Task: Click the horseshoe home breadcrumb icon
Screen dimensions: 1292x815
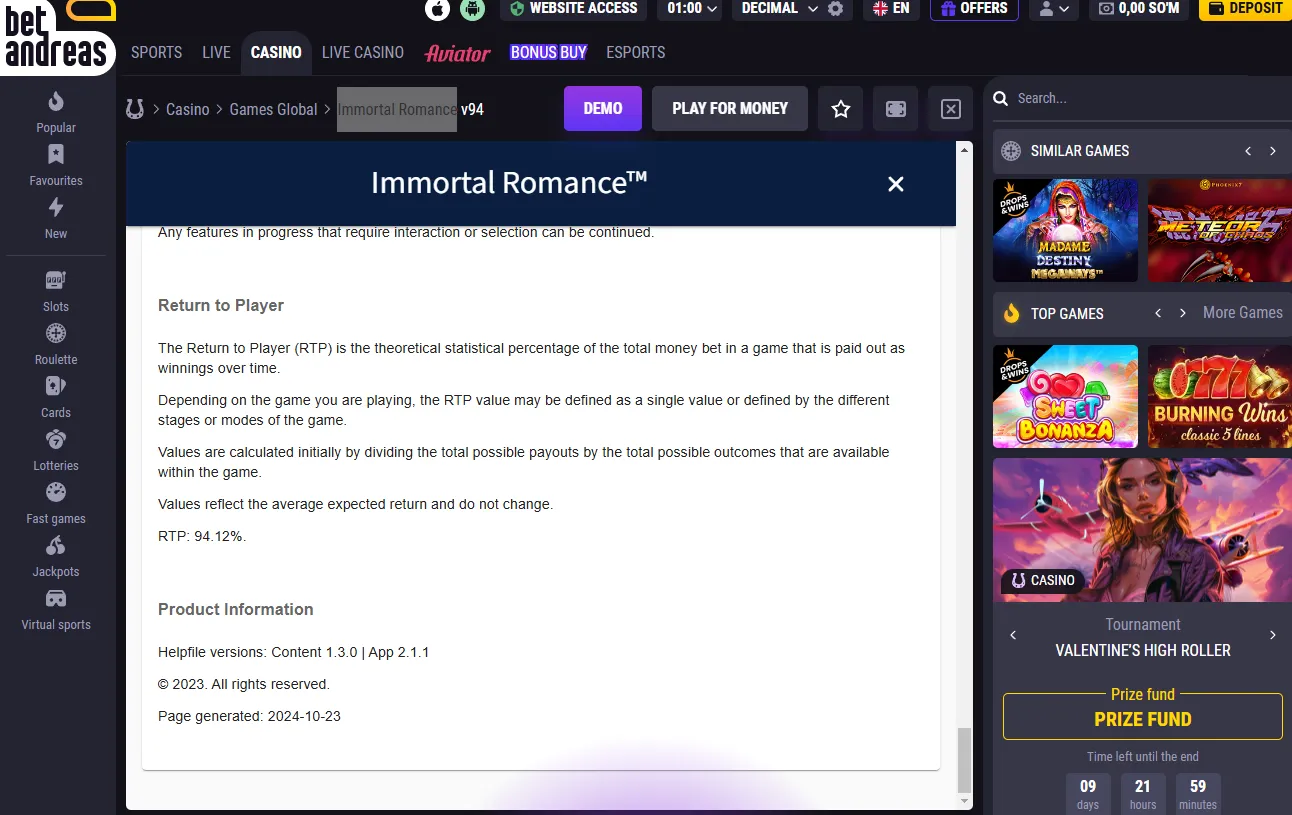Action: [135, 109]
